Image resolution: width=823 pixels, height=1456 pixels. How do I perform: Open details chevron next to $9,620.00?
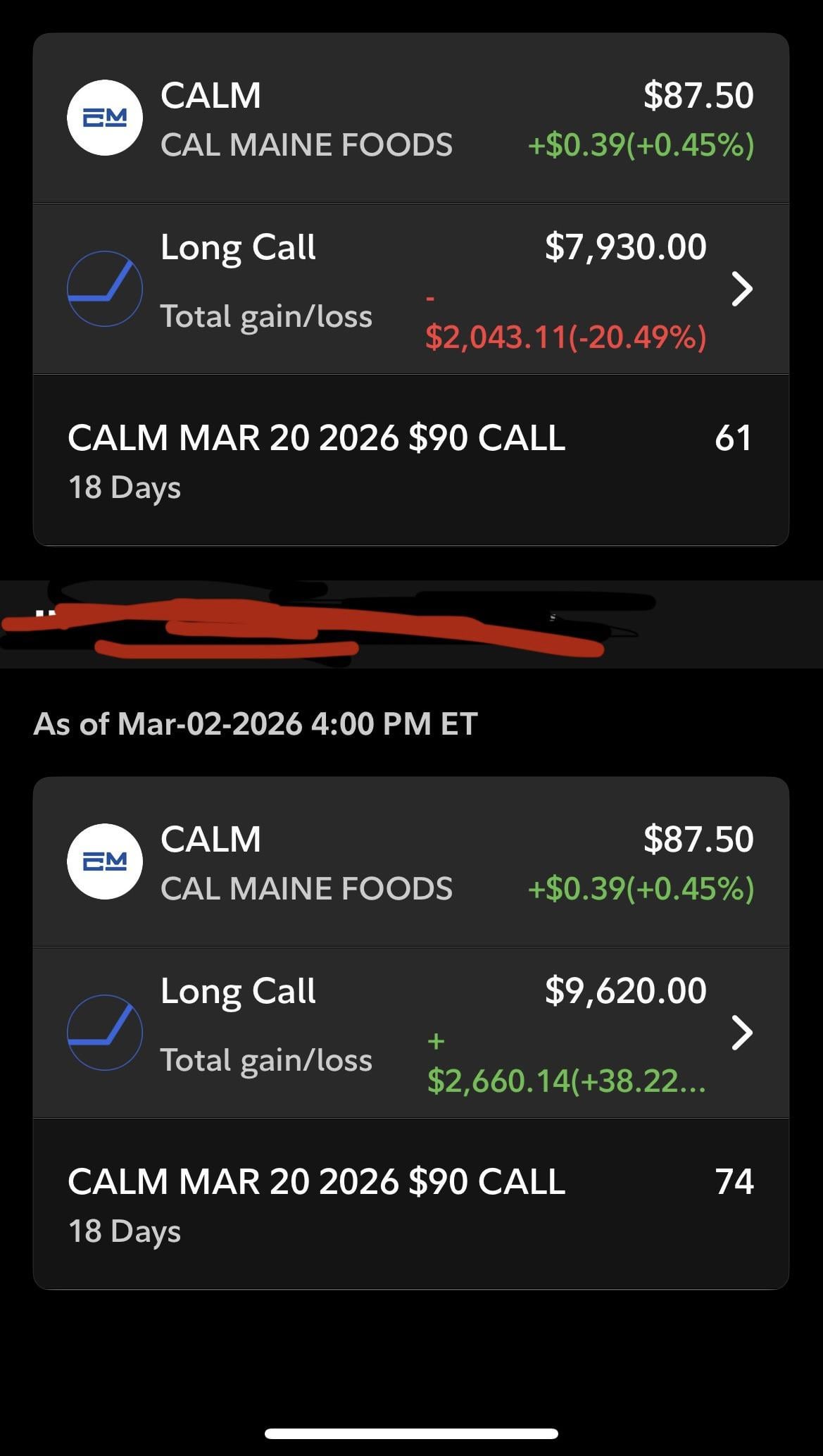[x=741, y=1032]
